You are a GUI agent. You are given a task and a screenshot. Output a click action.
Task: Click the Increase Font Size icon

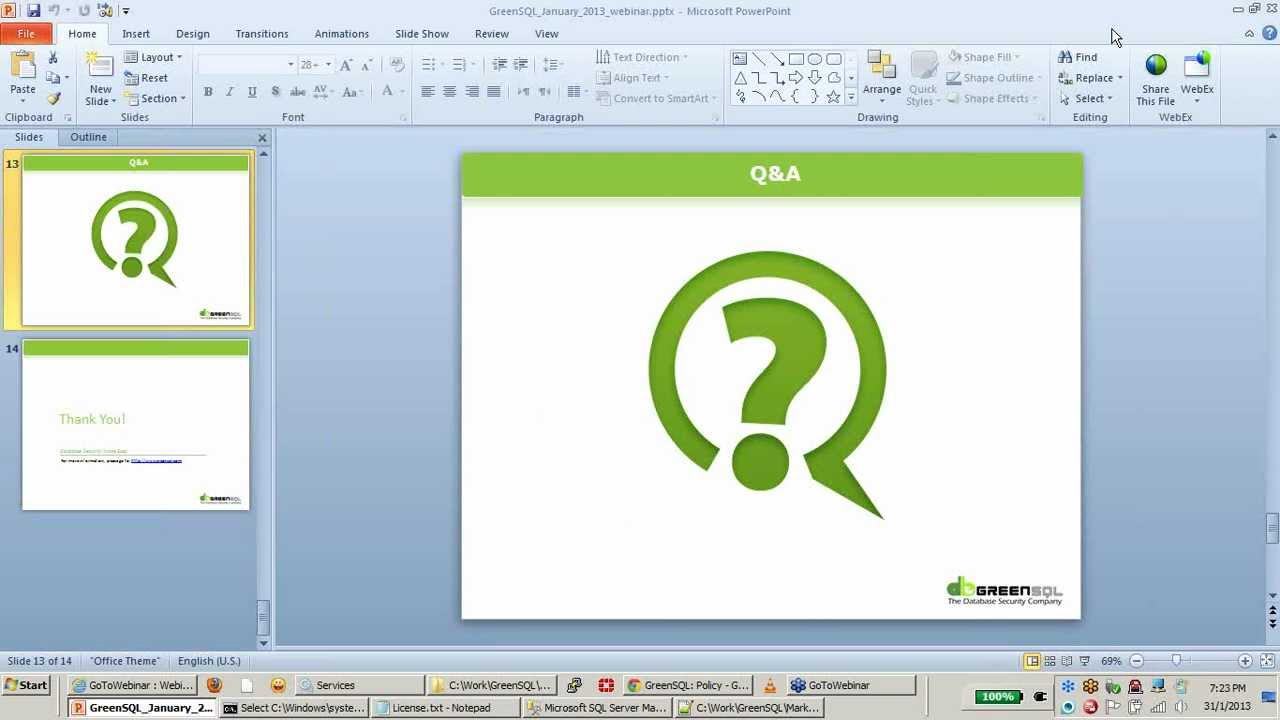point(346,64)
